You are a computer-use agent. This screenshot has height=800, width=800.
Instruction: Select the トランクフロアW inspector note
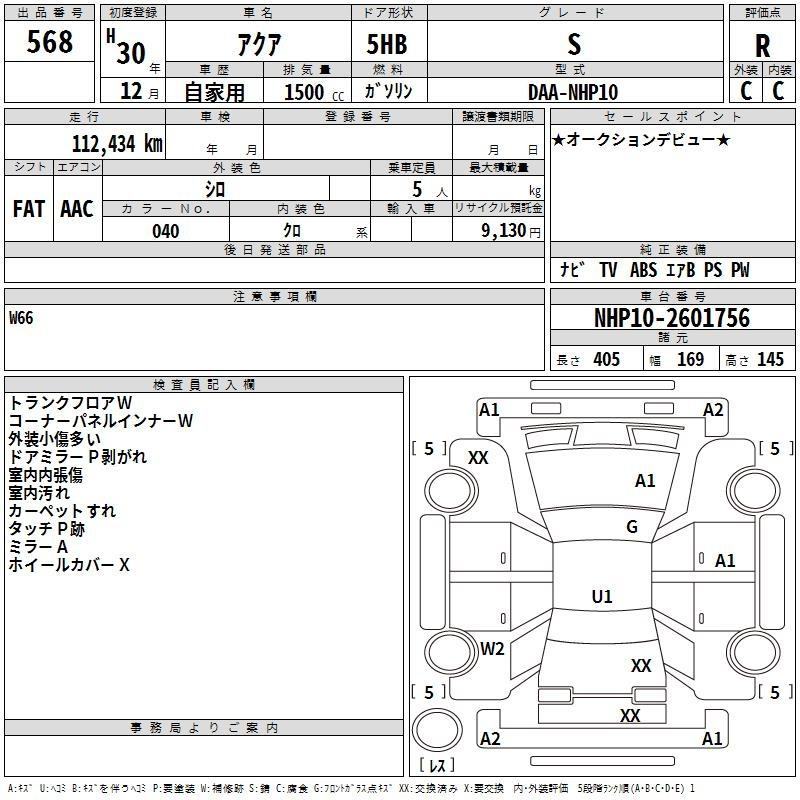tap(63, 403)
